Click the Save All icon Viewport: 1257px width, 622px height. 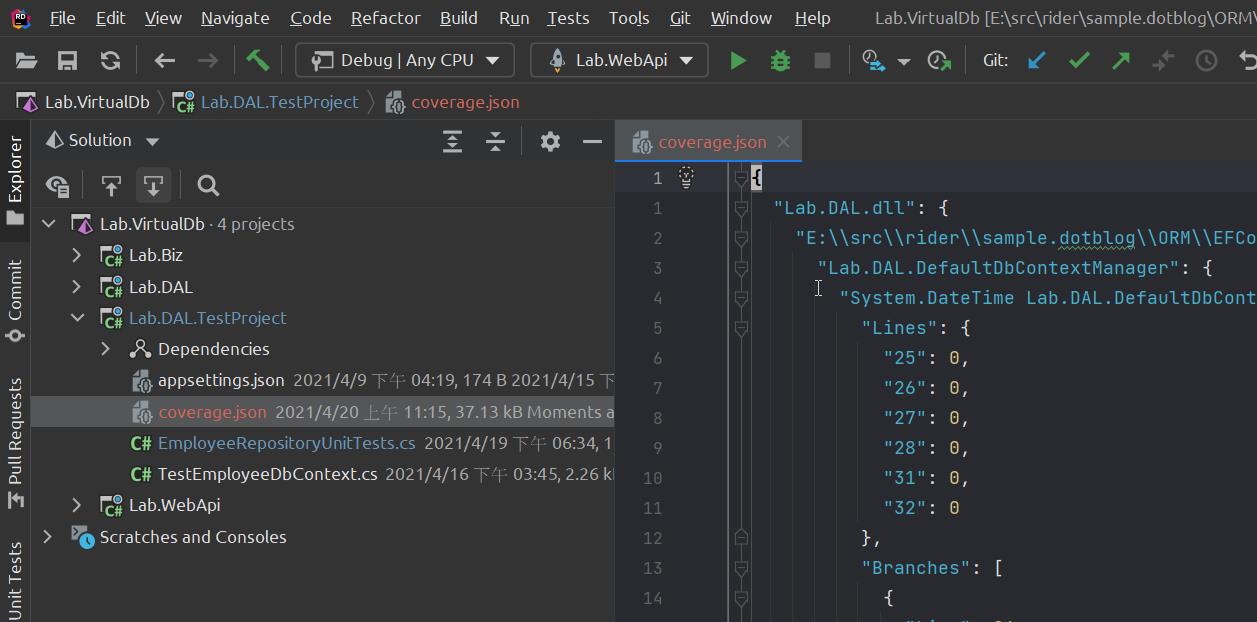[x=67, y=60]
